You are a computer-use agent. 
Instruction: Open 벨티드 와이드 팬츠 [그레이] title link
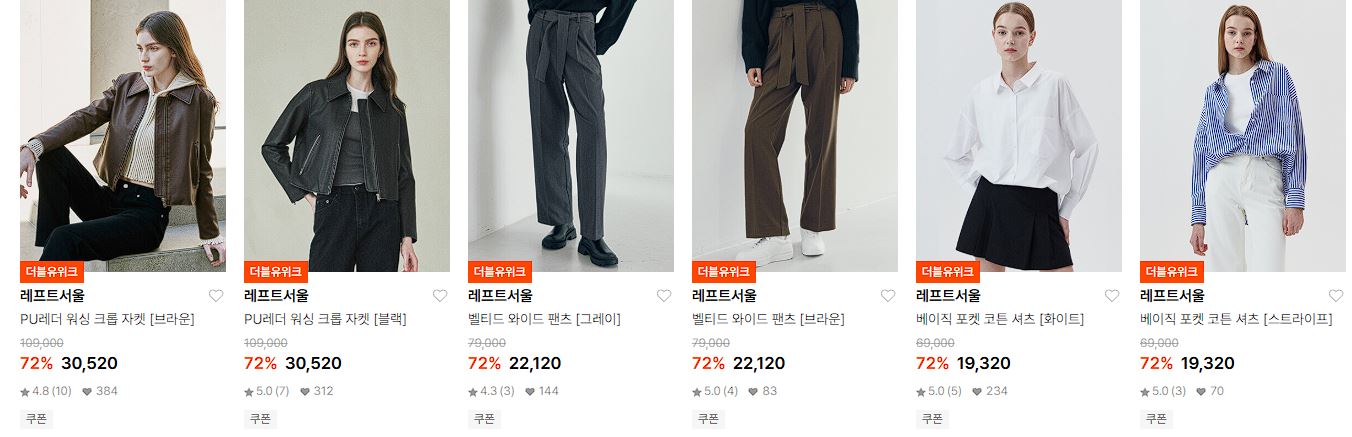coord(544,320)
